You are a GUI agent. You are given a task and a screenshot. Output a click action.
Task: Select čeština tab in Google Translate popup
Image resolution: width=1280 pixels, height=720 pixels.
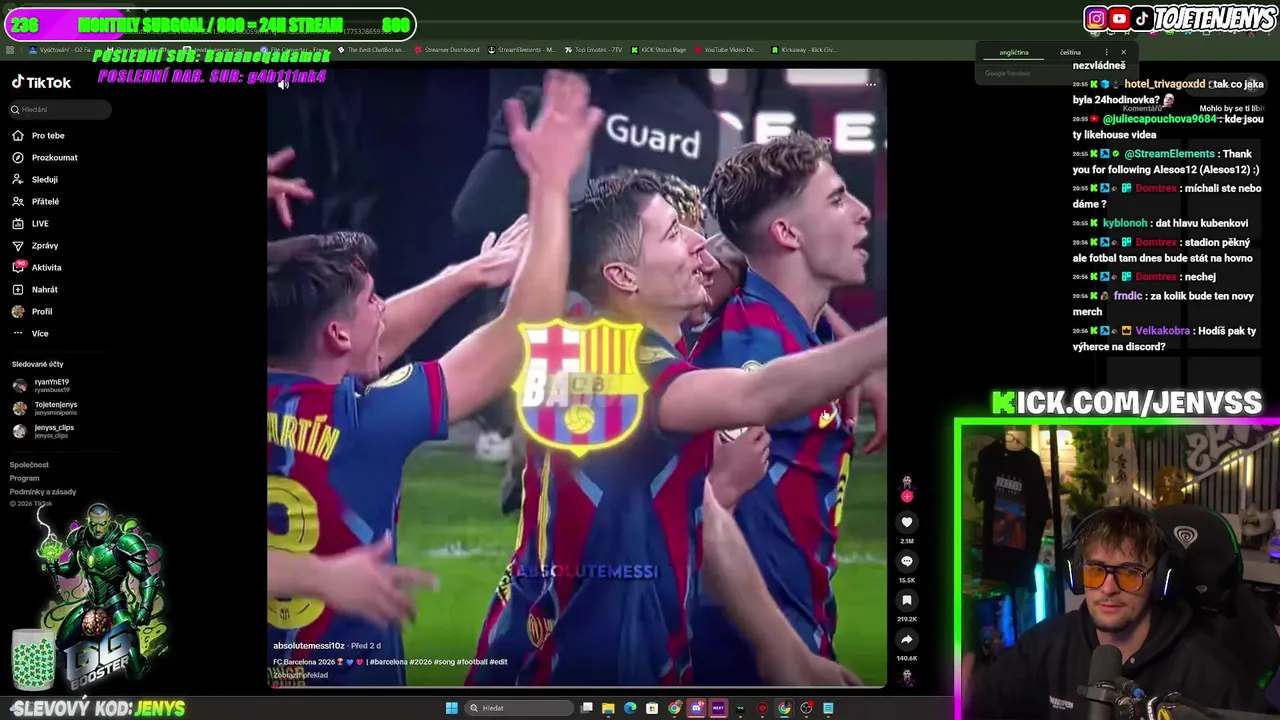click(x=1071, y=53)
